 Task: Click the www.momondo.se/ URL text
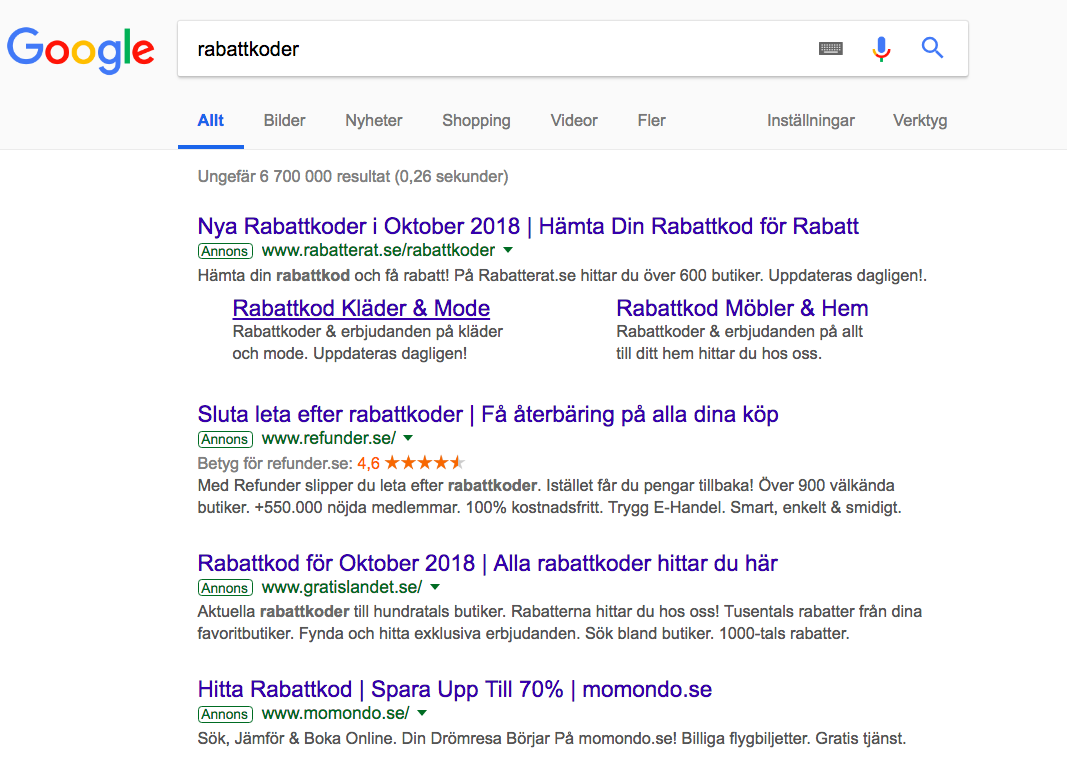click(335, 713)
